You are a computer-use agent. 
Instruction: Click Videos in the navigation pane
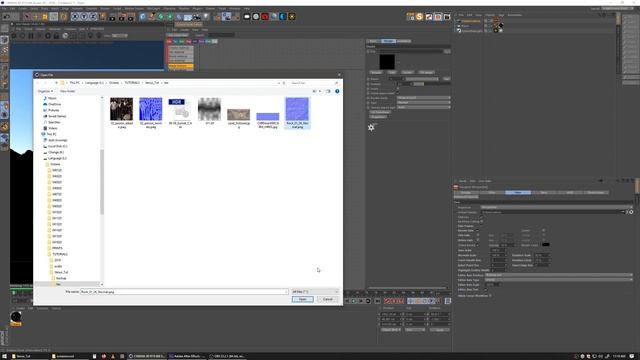point(53,128)
